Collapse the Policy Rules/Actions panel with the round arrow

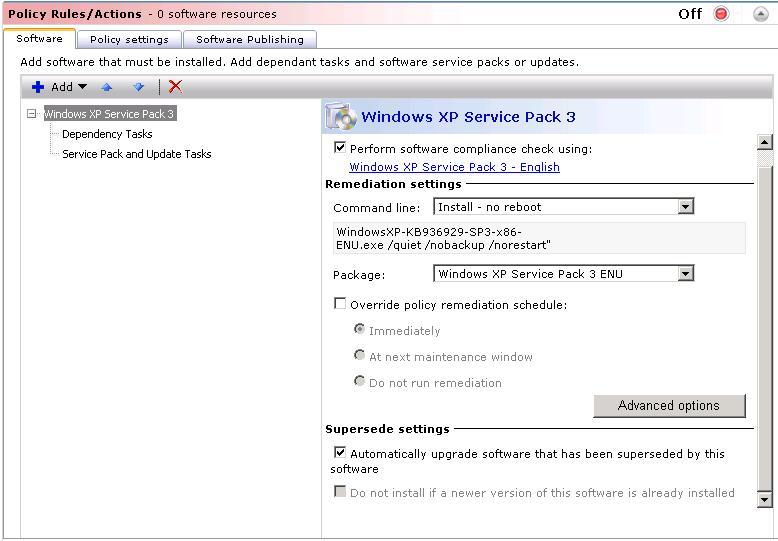pos(760,14)
